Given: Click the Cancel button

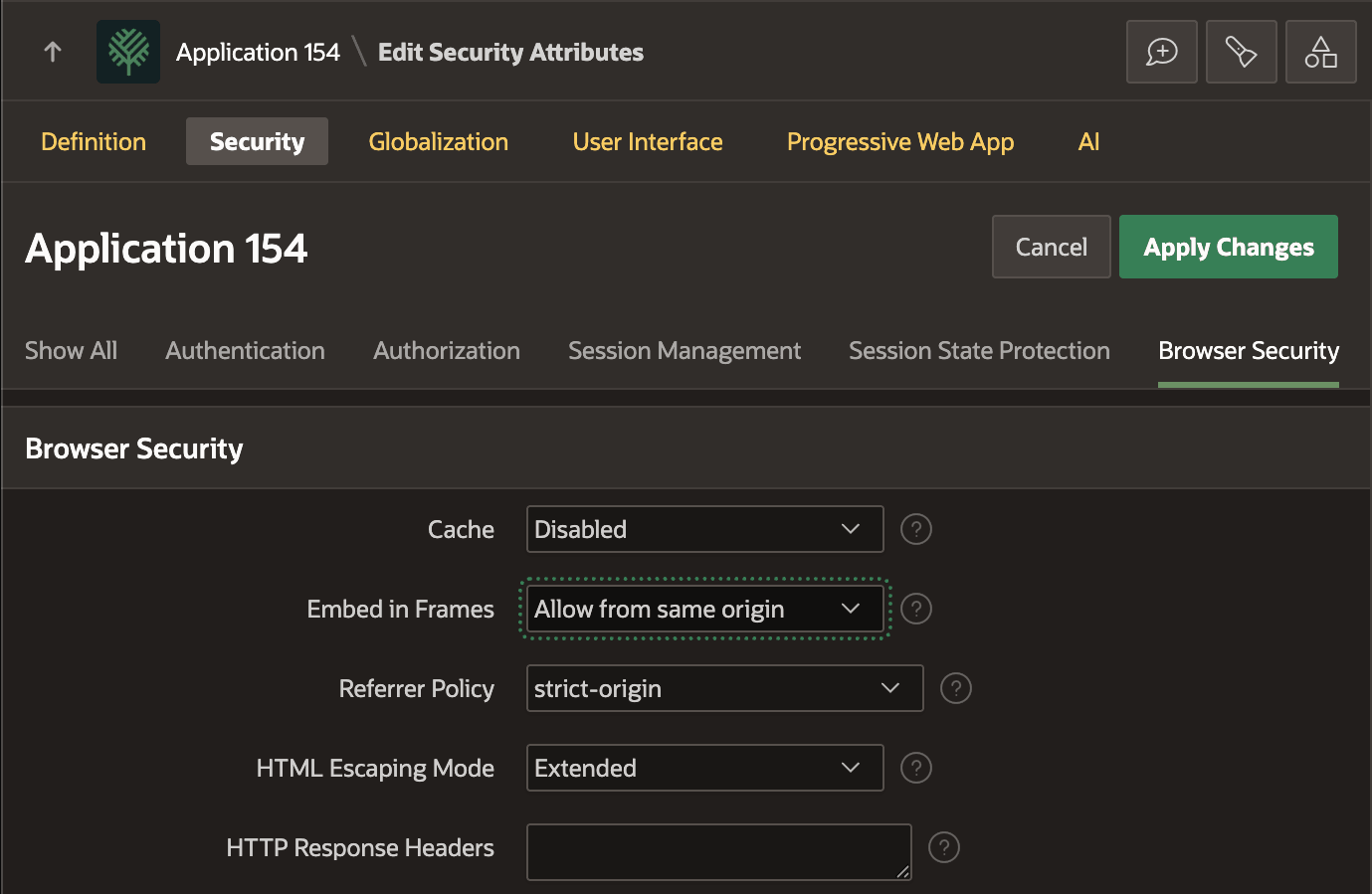Looking at the screenshot, I should 1051,247.
